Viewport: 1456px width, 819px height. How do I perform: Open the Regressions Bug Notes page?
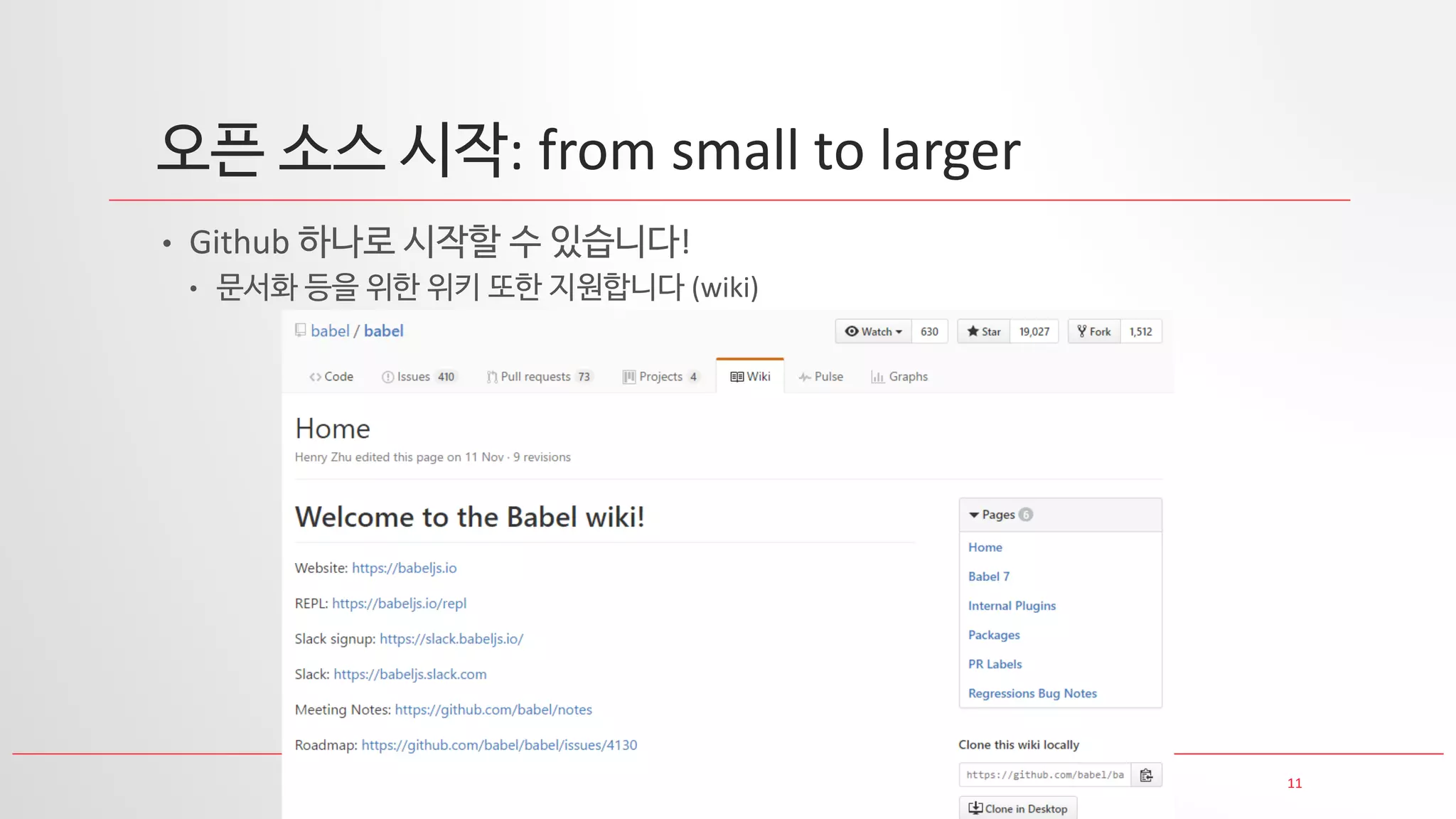point(1032,693)
